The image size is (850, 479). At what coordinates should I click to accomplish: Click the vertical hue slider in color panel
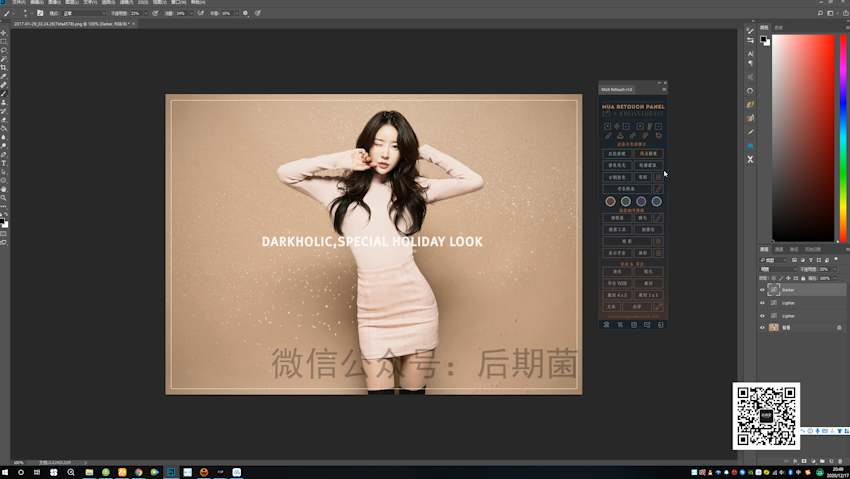[843, 138]
